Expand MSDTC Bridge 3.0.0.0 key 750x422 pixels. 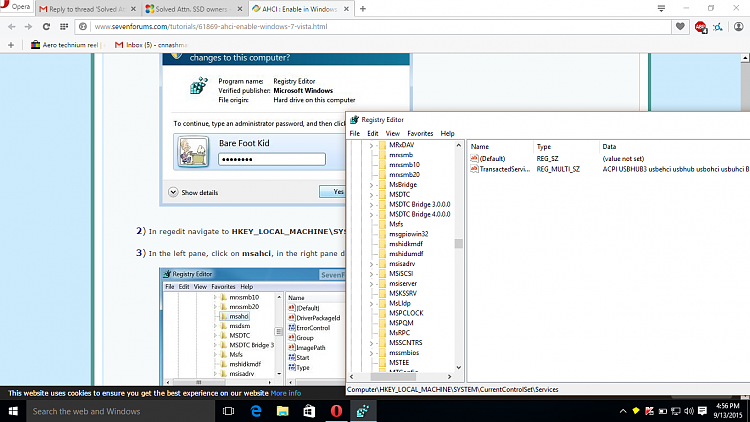click(x=371, y=204)
